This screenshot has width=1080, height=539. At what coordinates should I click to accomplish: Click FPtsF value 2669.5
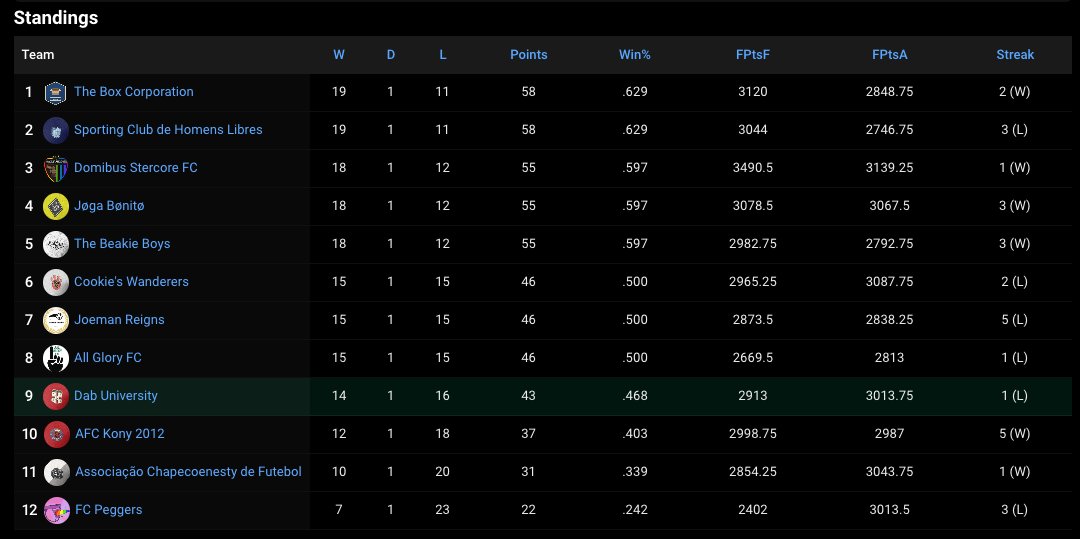pyautogui.click(x=752, y=357)
